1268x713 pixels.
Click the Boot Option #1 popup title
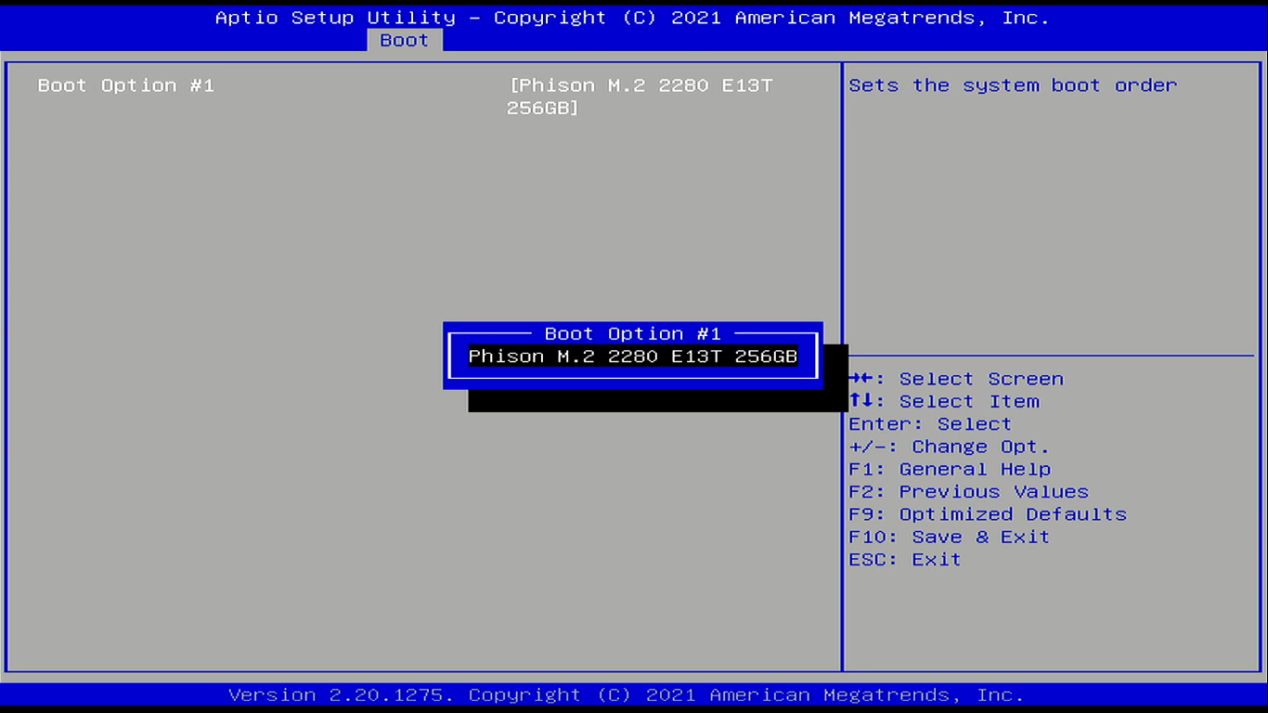(632, 334)
